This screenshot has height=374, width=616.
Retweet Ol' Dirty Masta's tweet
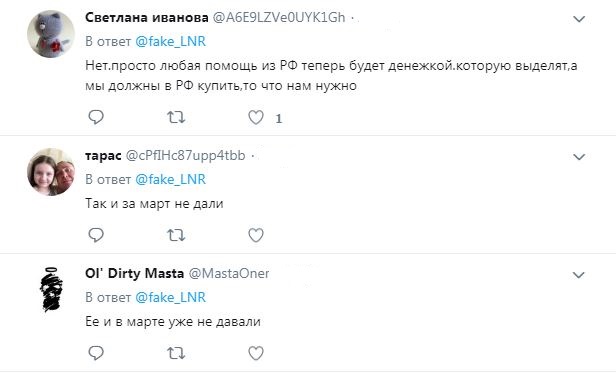pos(176,353)
